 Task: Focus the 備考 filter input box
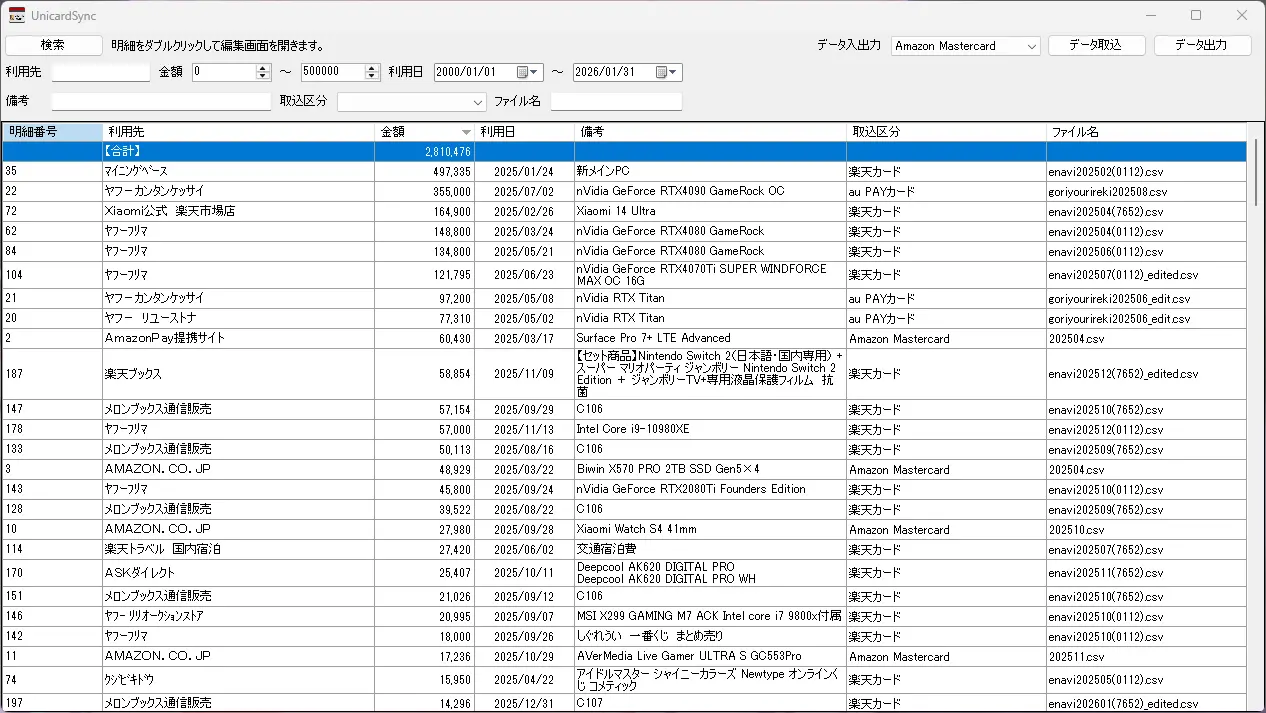coord(160,102)
